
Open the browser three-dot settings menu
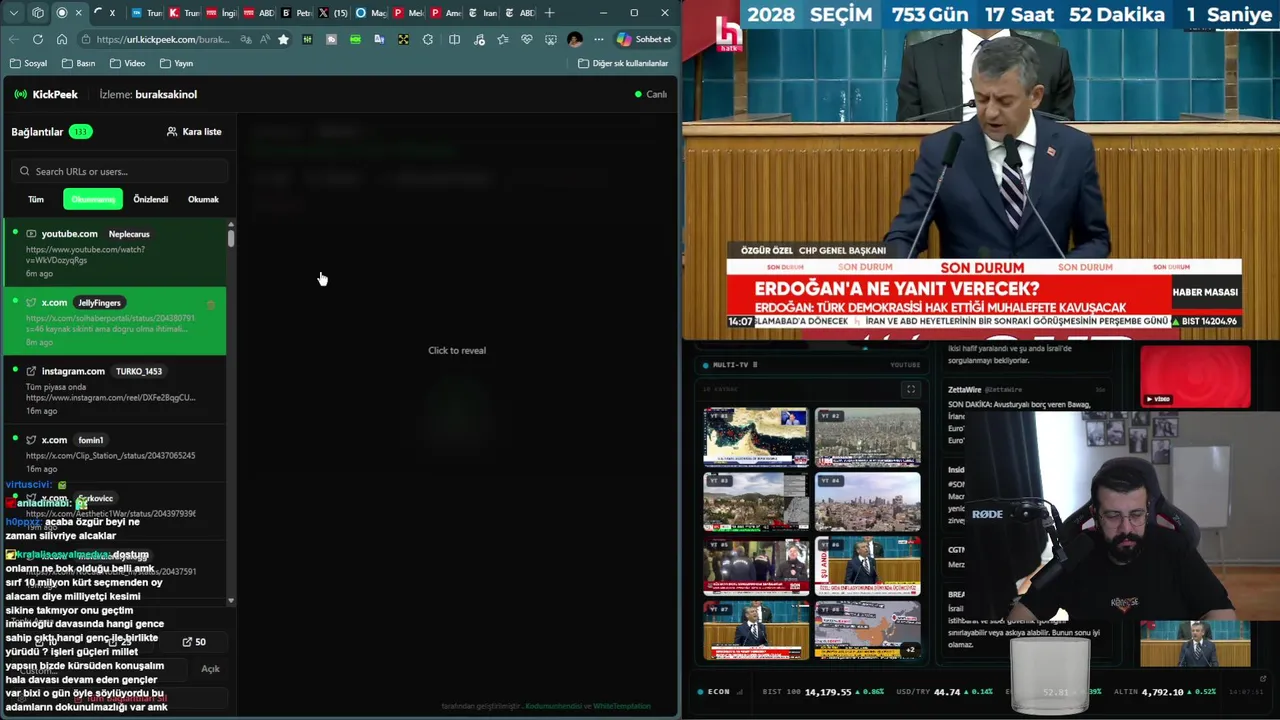(x=599, y=39)
